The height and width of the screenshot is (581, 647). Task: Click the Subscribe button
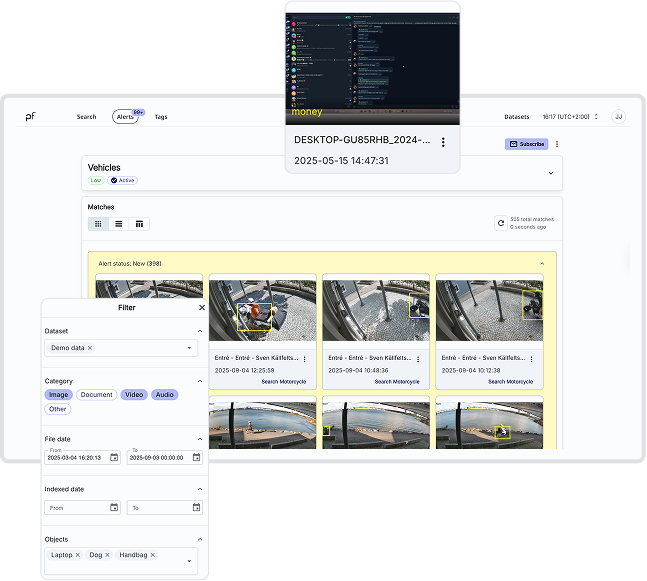pyautogui.click(x=526, y=144)
